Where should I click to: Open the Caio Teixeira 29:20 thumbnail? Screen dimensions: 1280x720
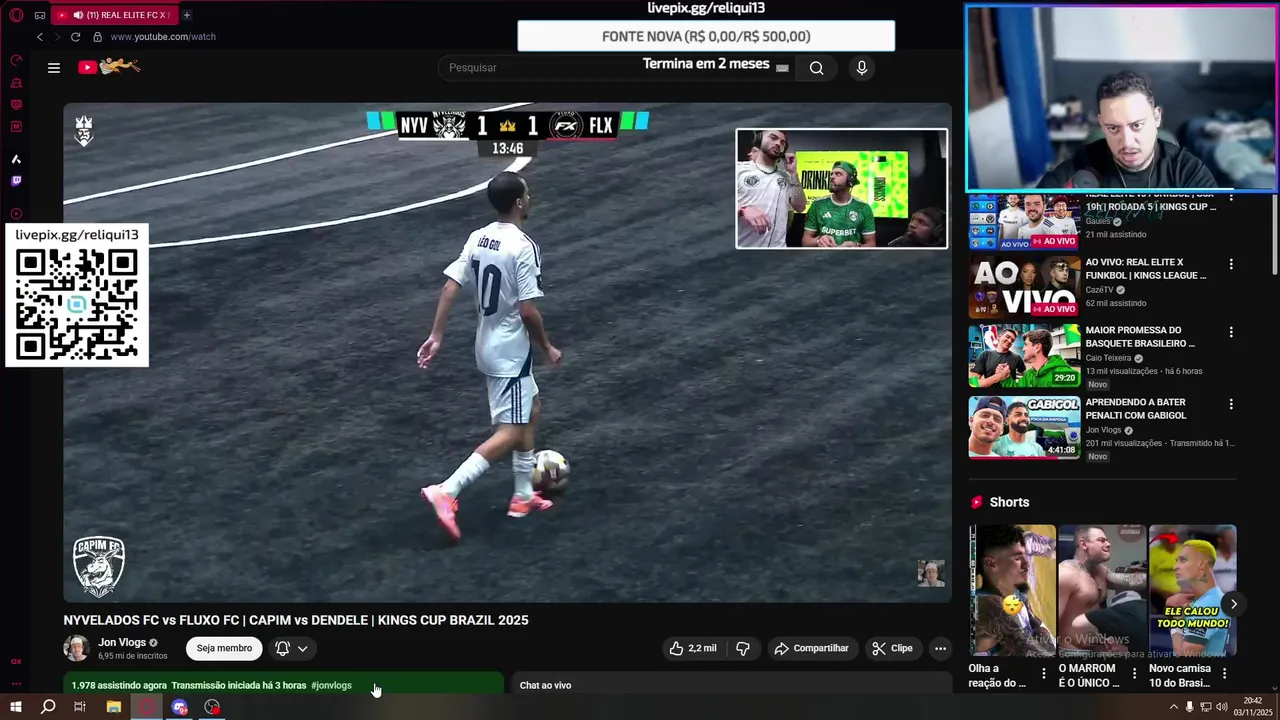(x=1024, y=355)
